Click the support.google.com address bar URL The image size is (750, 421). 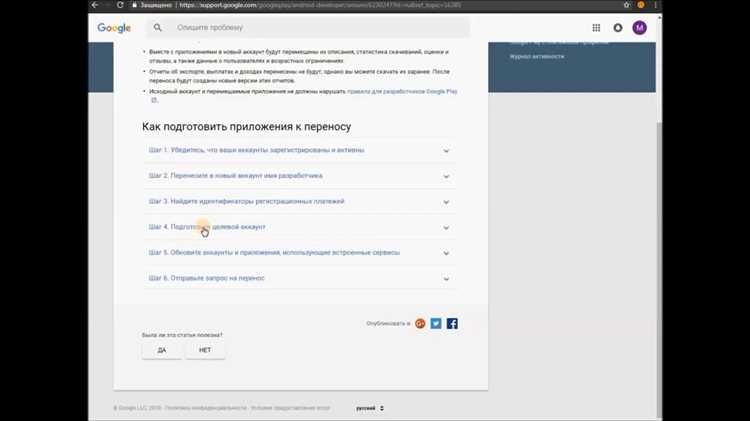(320, 5)
